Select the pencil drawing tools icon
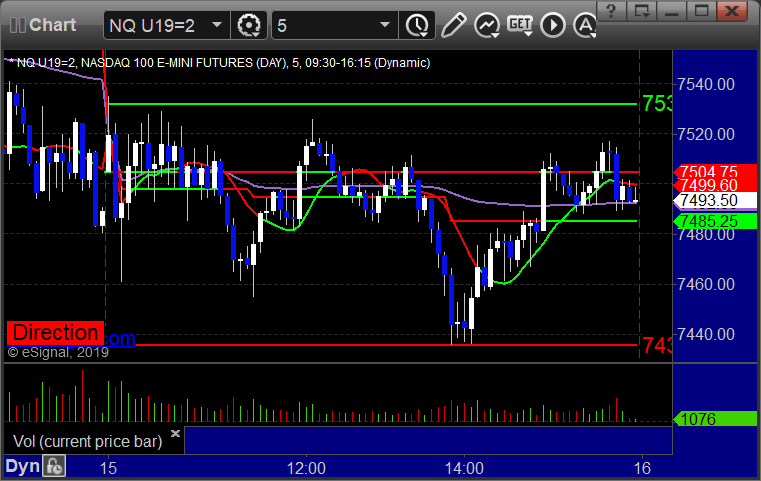Screen dimensions: 761x481 [x=454, y=25]
